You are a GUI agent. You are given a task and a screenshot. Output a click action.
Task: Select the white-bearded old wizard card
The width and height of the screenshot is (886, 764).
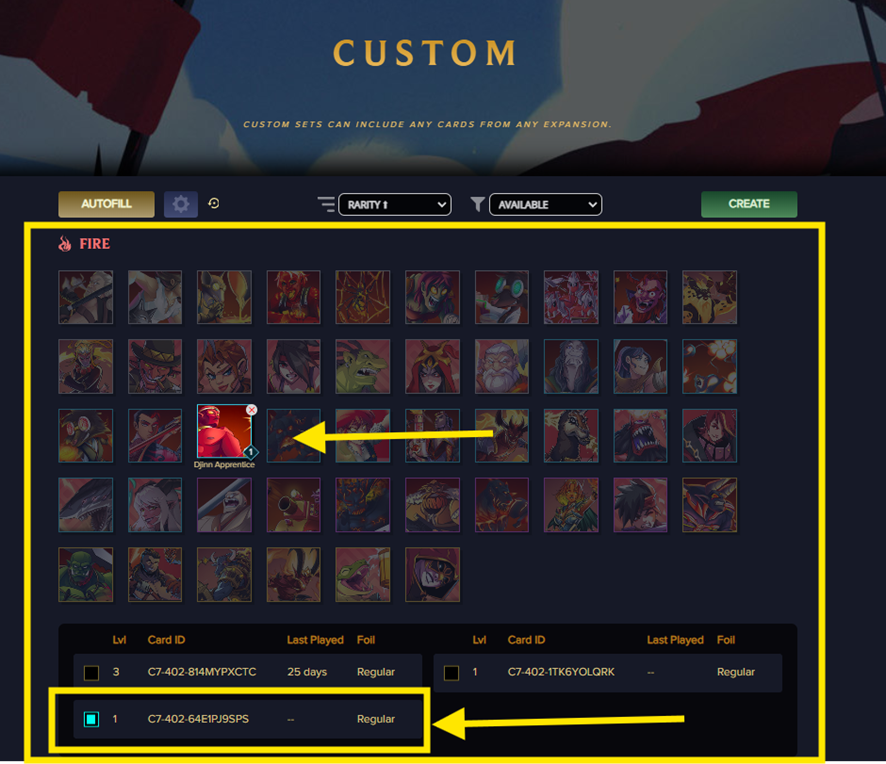click(502, 366)
